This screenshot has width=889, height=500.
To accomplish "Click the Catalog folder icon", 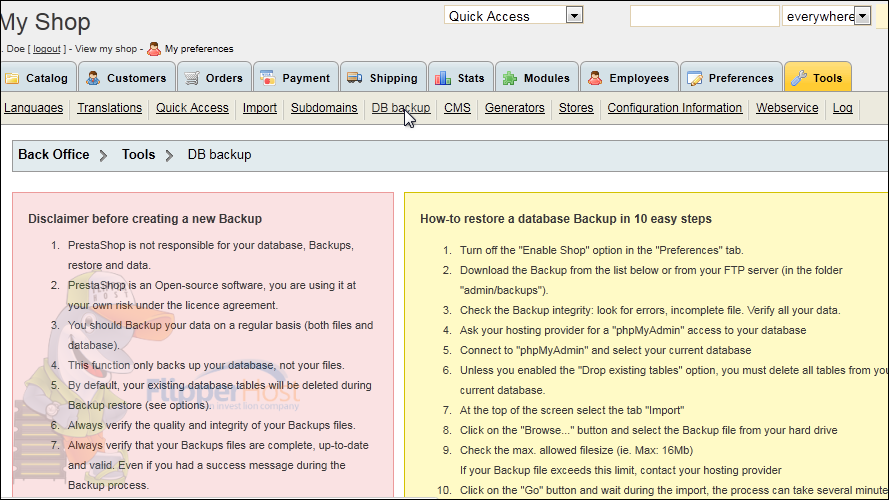I will coord(11,78).
